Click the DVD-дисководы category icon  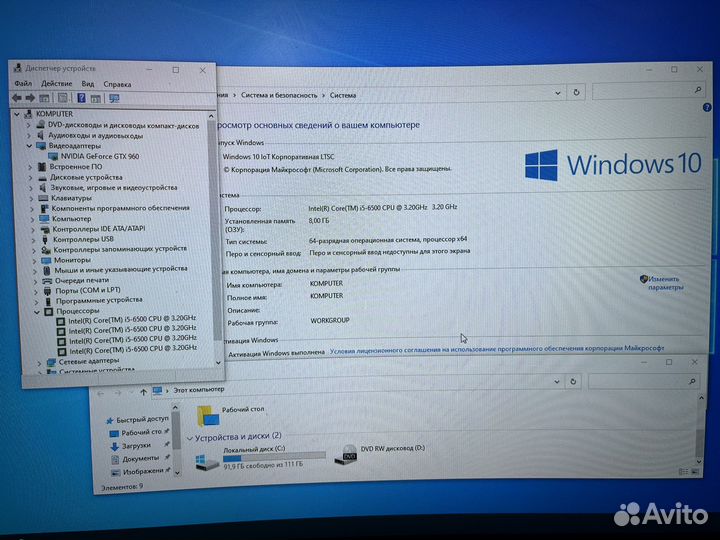[40, 124]
